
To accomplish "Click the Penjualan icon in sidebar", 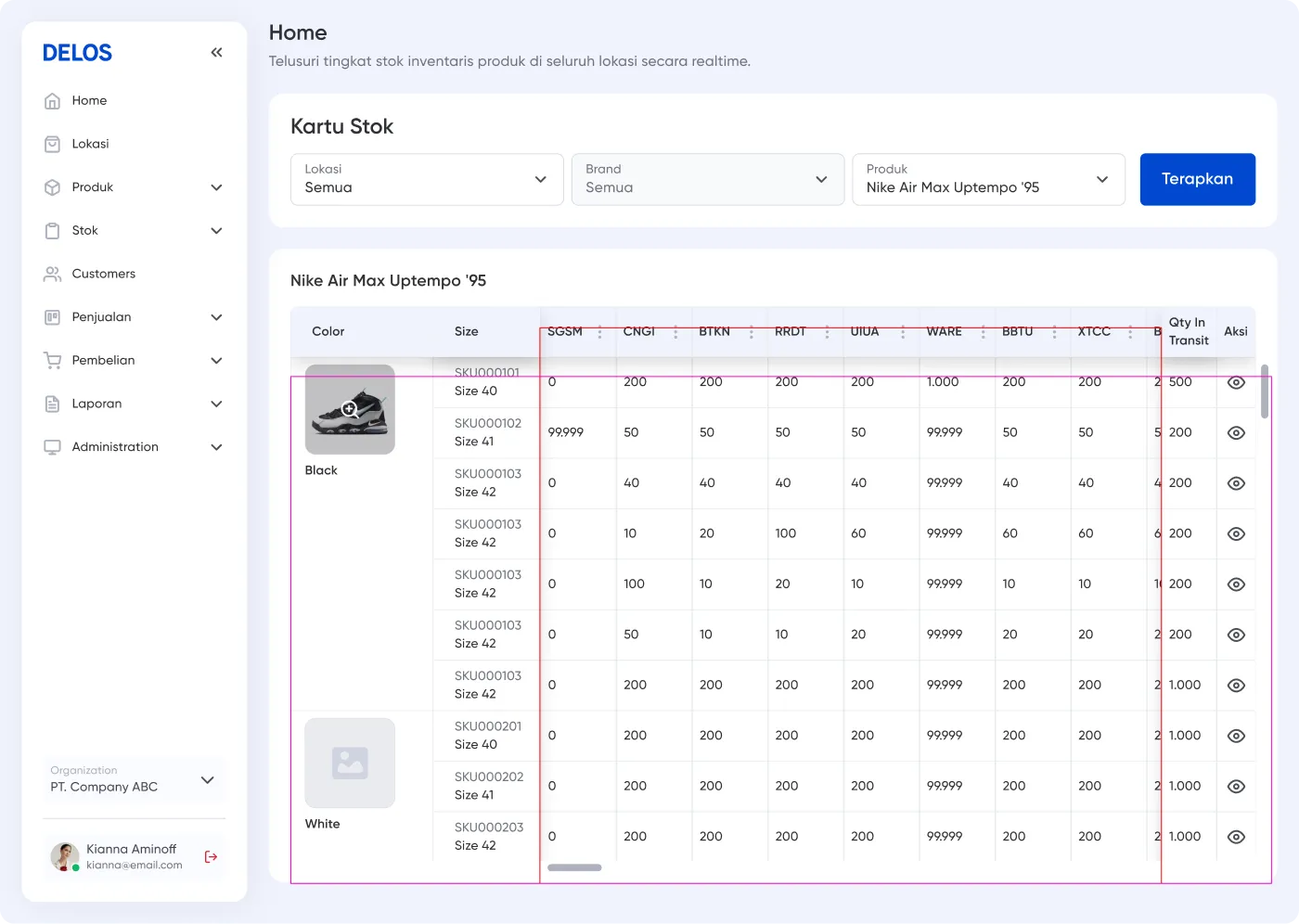I will point(53,317).
